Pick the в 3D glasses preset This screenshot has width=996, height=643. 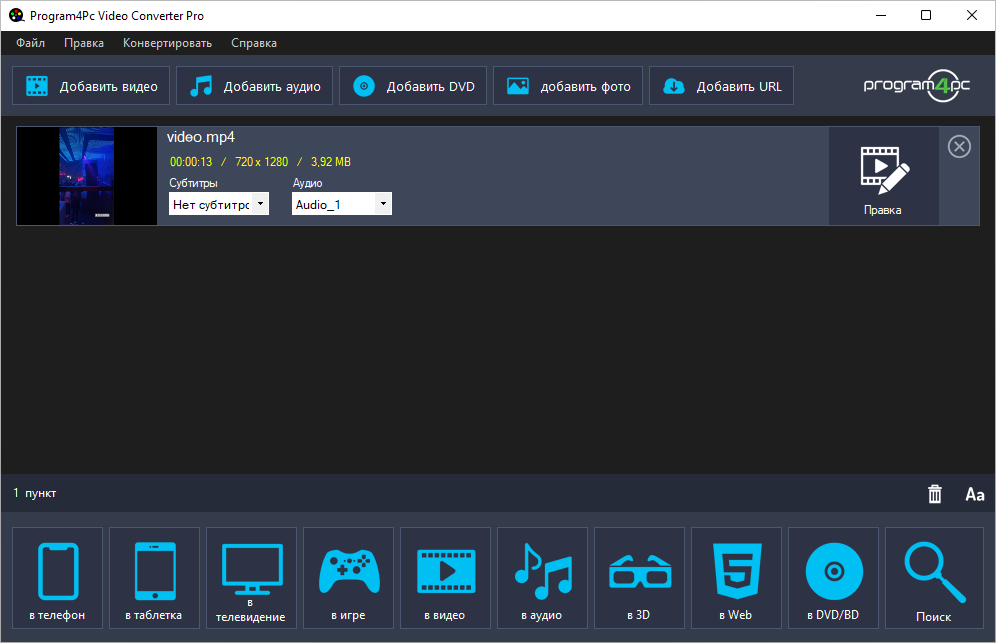tap(639, 579)
